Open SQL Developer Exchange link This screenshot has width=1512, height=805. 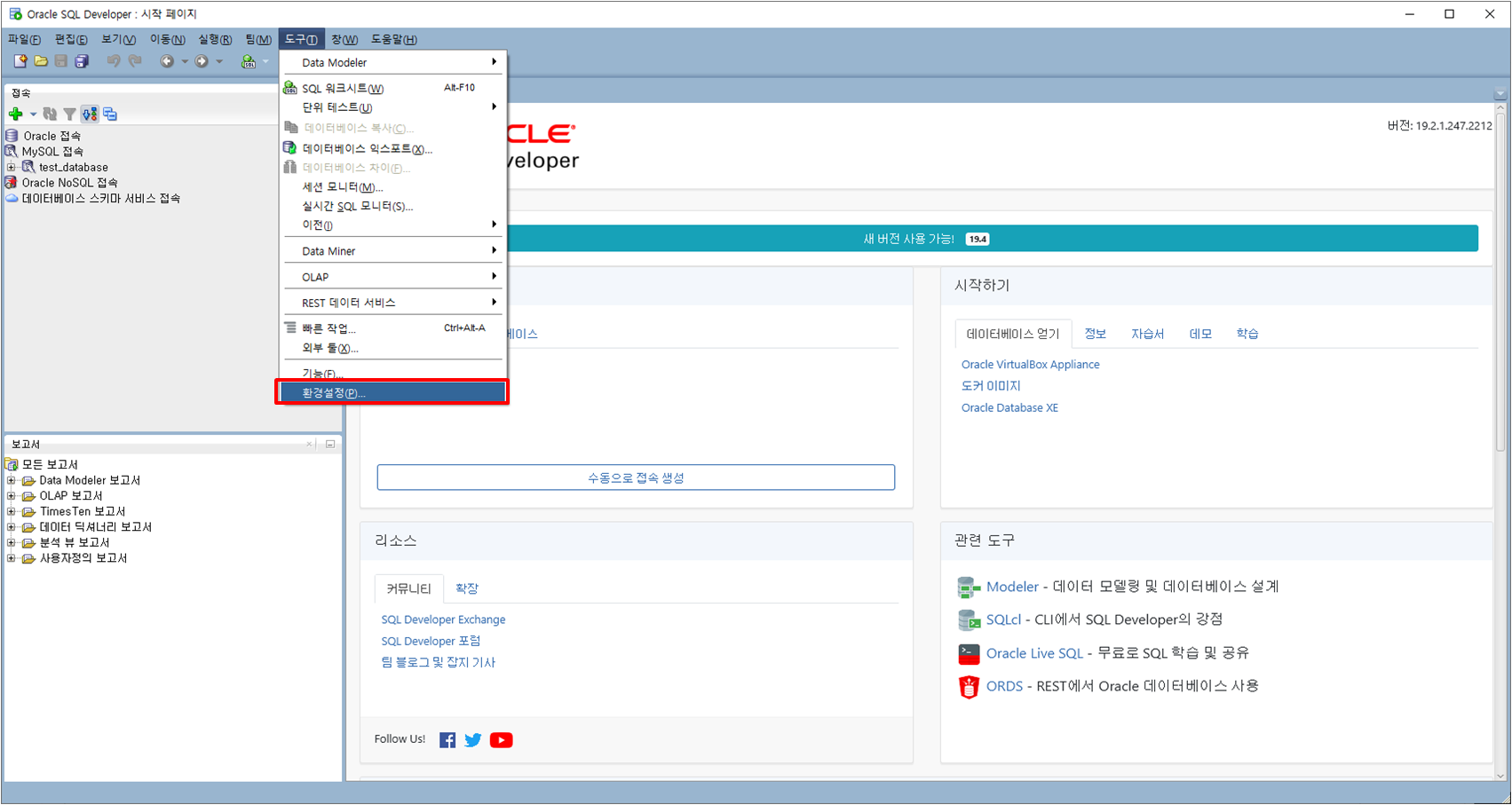[x=443, y=620]
